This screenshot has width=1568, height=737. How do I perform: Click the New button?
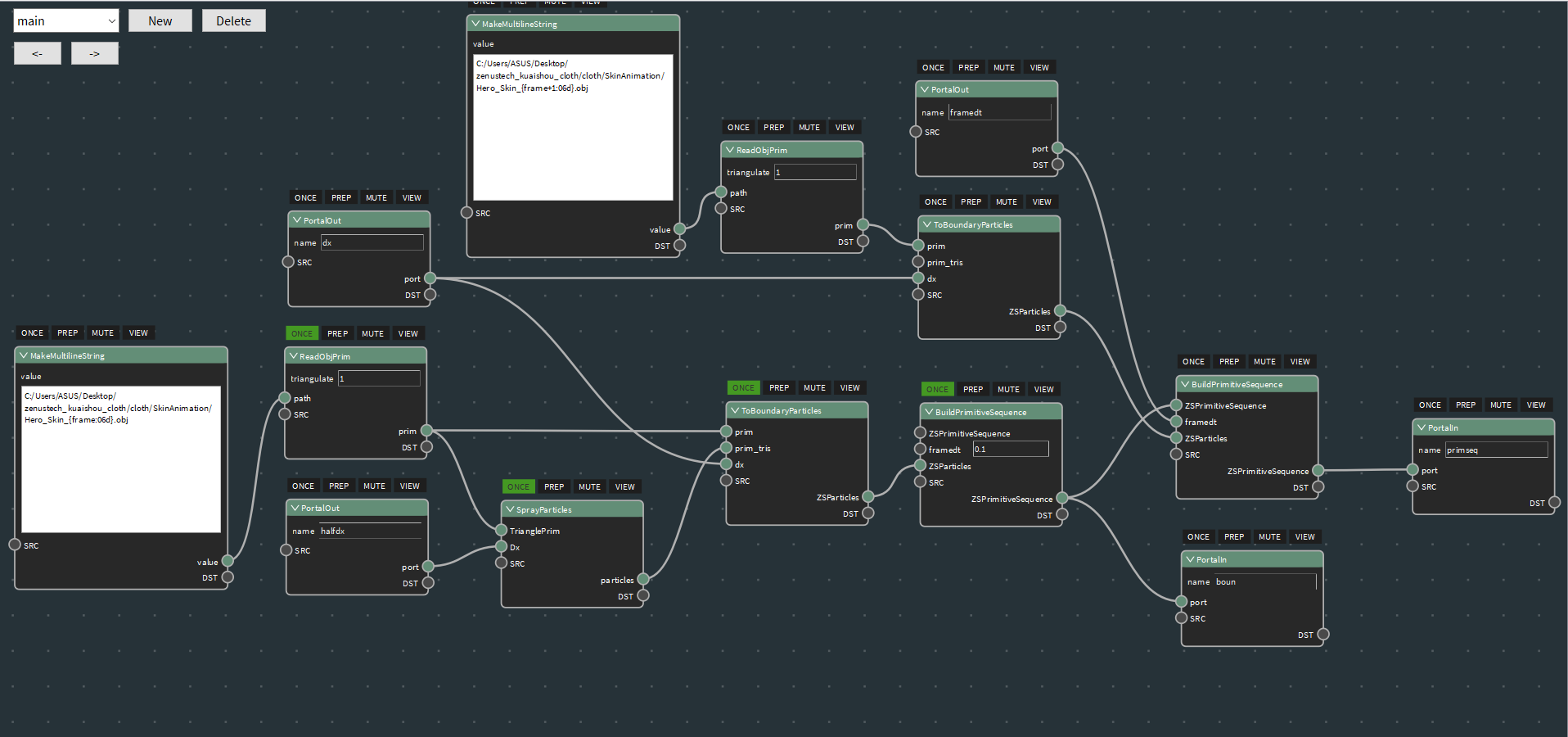click(160, 21)
